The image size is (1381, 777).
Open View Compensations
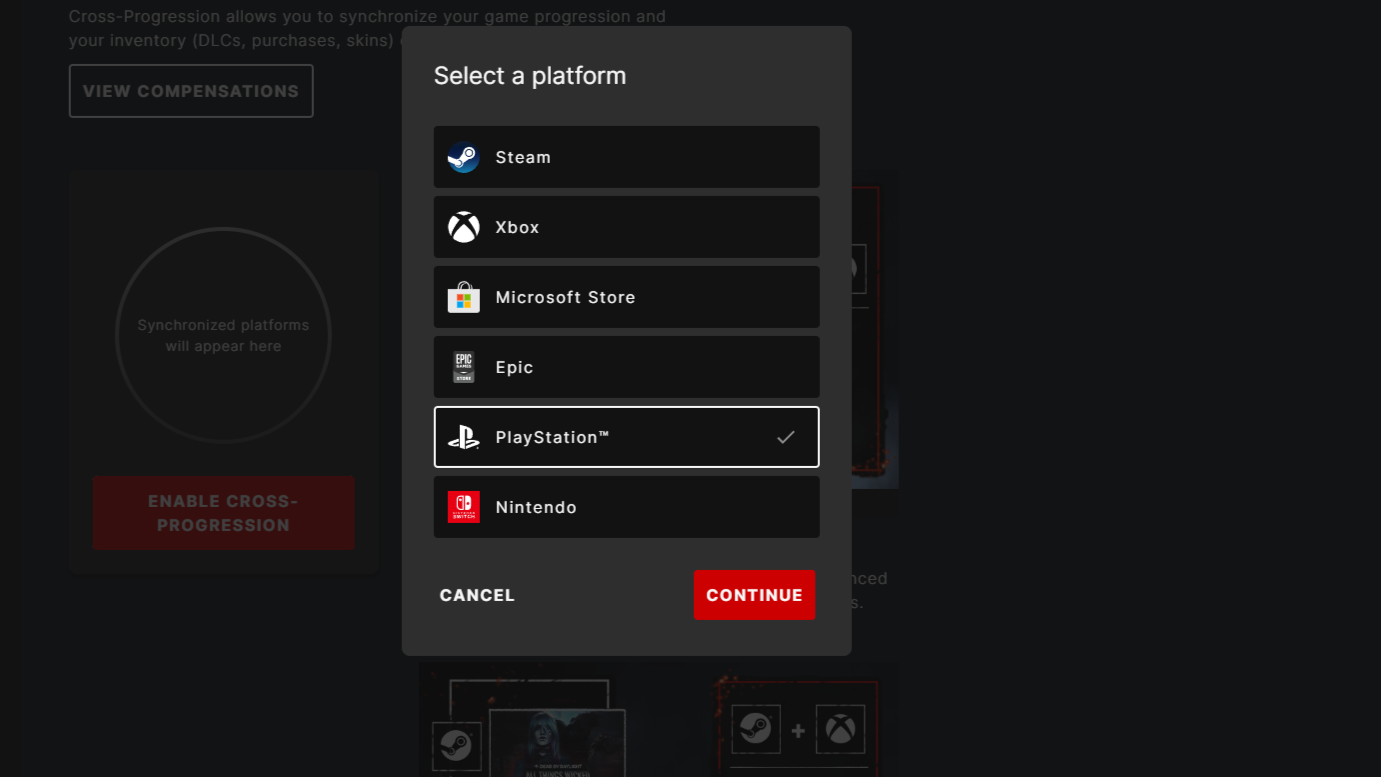tap(191, 91)
